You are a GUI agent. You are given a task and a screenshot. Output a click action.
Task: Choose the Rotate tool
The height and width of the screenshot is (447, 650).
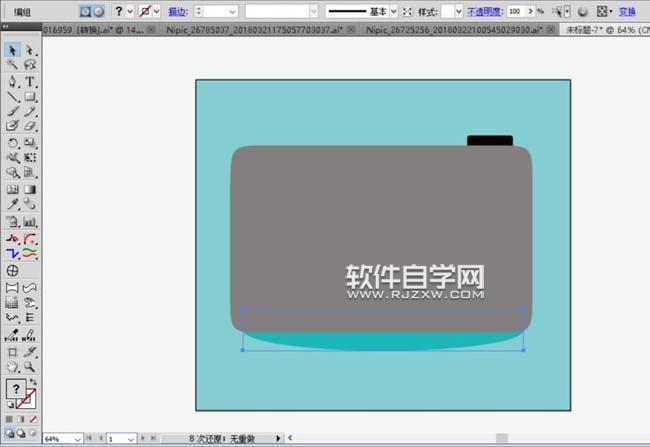coord(12,143)
